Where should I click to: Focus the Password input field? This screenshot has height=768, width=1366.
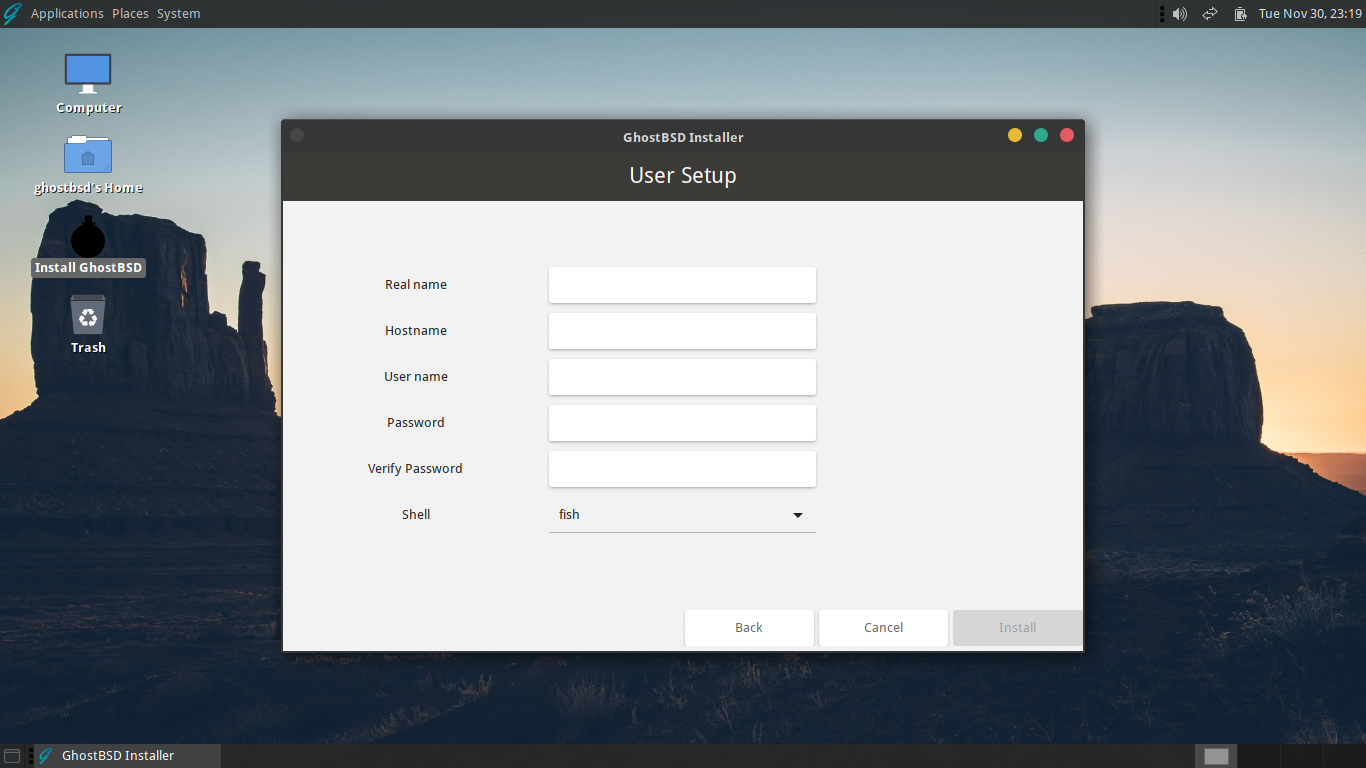coord(682,423)
